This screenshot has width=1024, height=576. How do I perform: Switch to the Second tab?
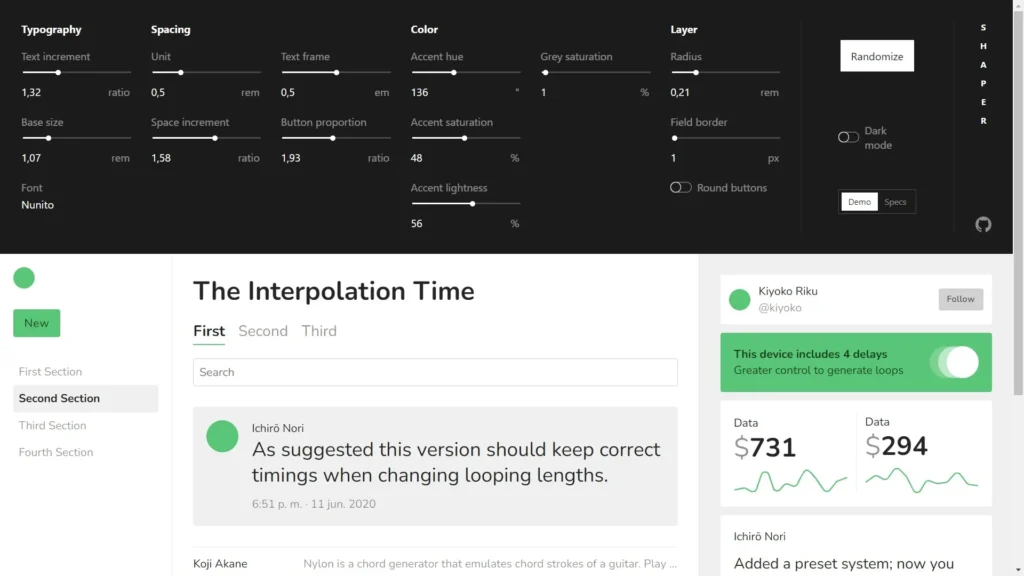(263, 331)
